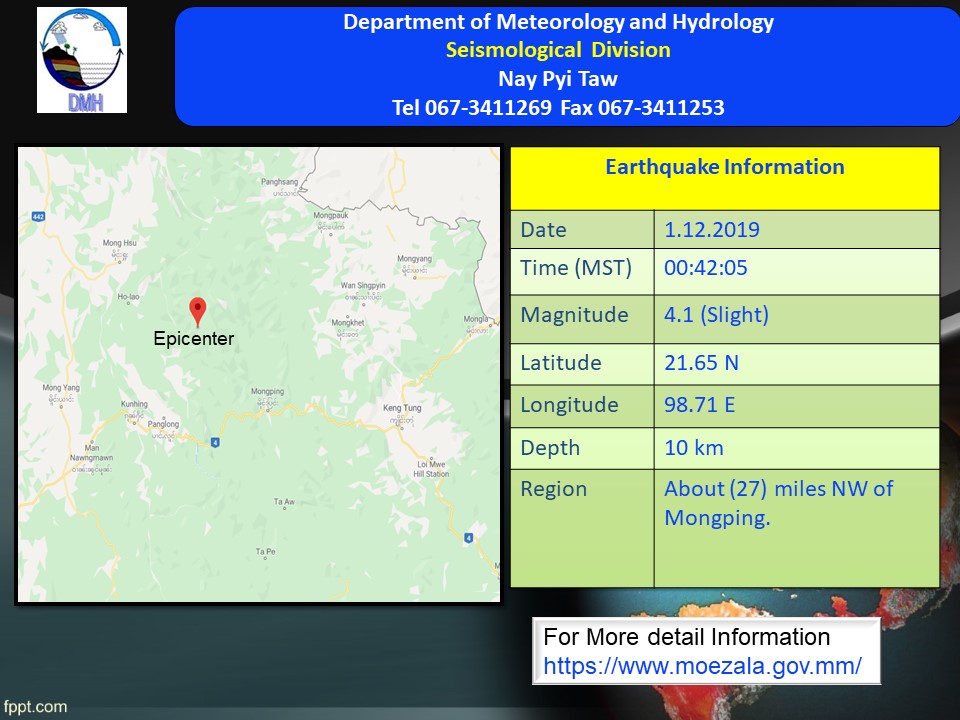Click the route 4 shield near Panglong
960x720 pixels.
pos(214,442)
